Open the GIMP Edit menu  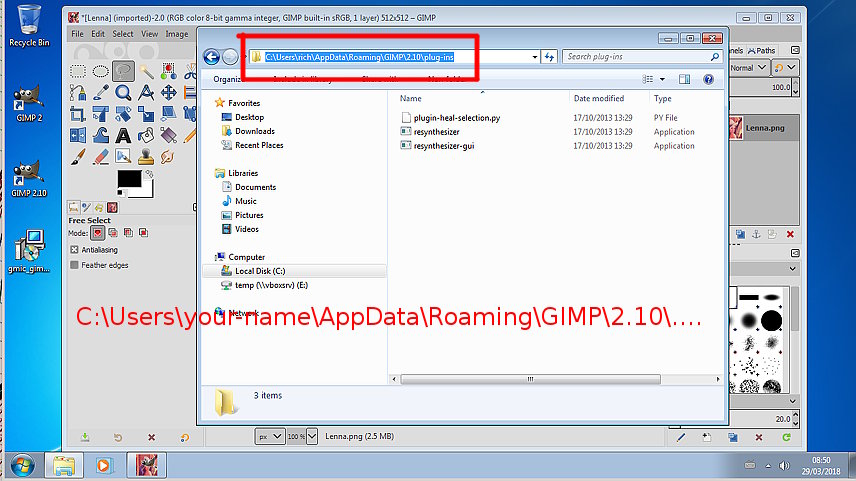pos(98,34)
